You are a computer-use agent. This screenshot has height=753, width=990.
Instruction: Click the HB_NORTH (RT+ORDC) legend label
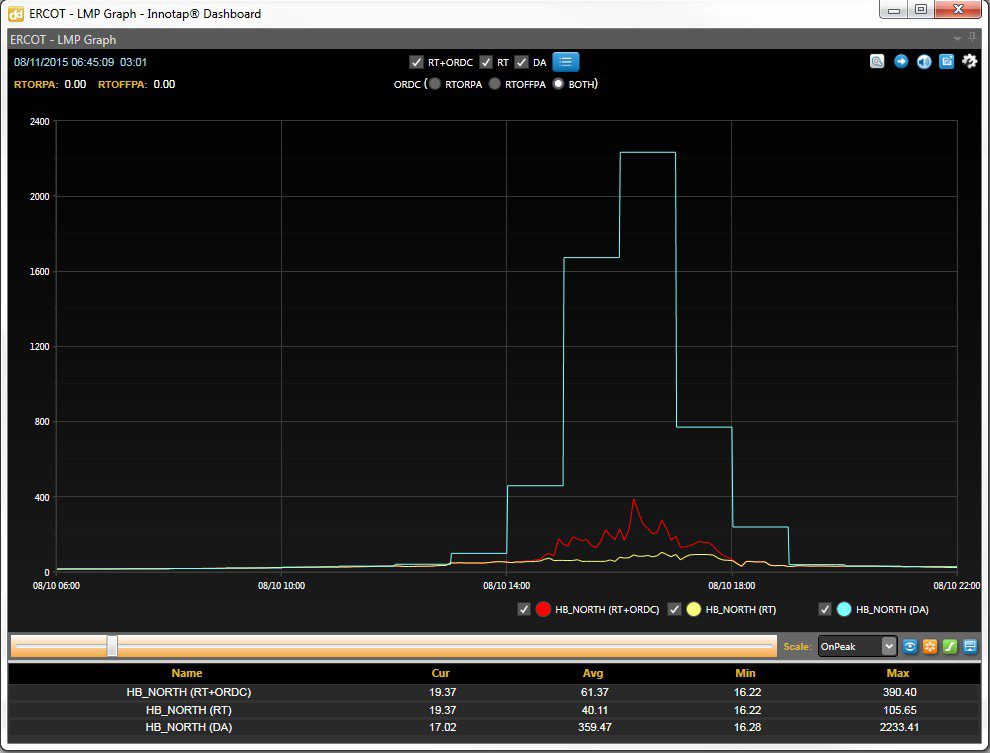[x=607, y=609]
